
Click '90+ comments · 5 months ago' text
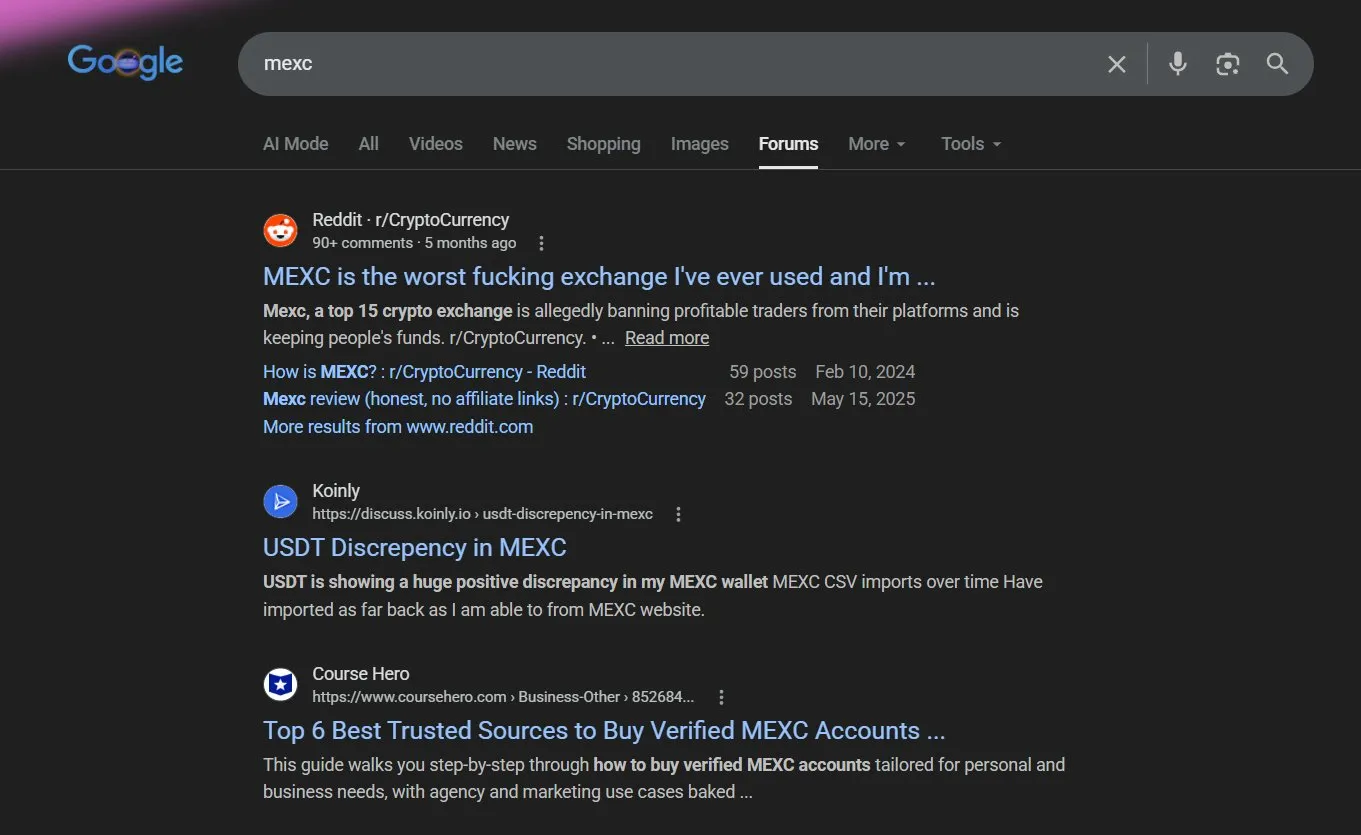[414, 243]
